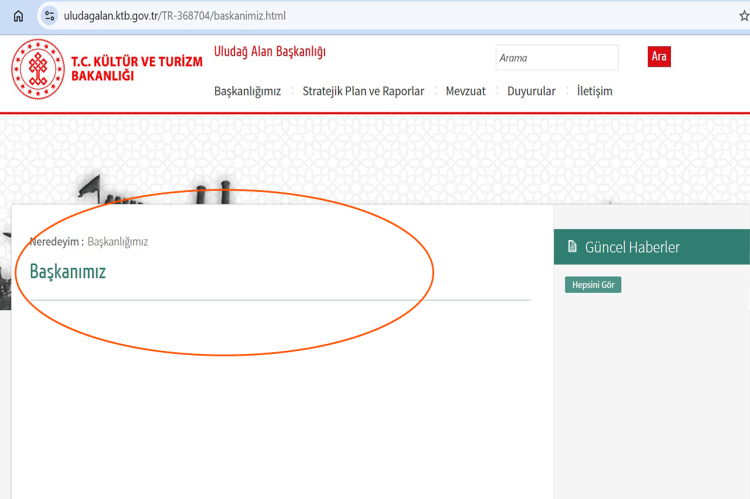The height and width of the screenshot is (499, 750).
Task: Click the Kültür ve Turizm Bakanlığı emblem logo
Action: (x=37, y=70)
